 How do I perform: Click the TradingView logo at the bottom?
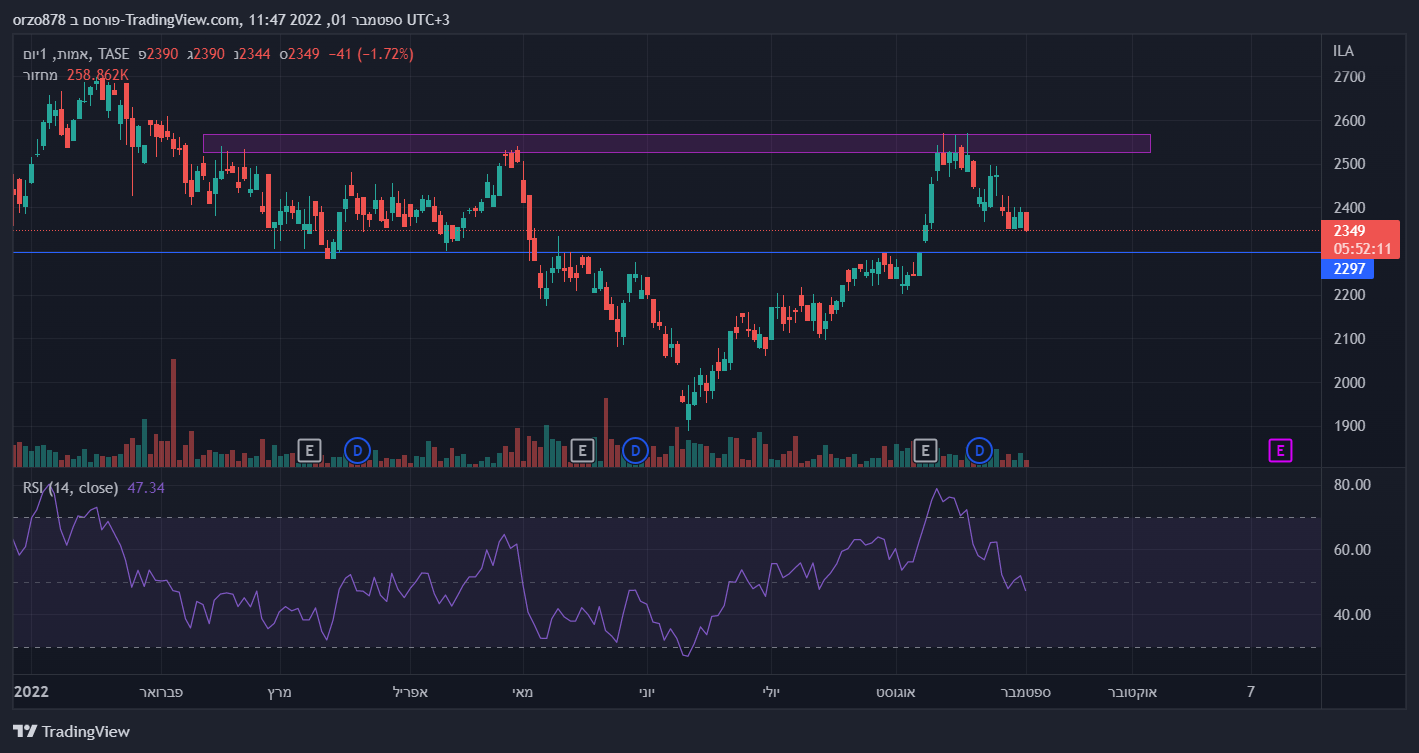tap(71, 731)
